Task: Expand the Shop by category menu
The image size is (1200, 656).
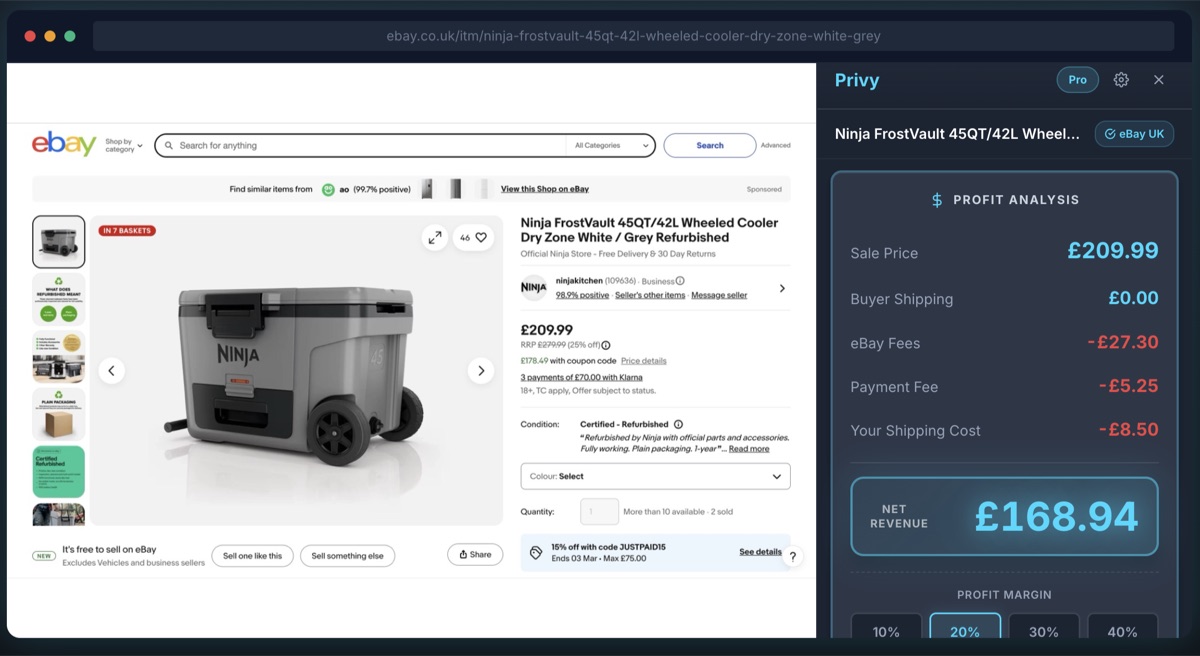Action: click(x=122, y=145)
